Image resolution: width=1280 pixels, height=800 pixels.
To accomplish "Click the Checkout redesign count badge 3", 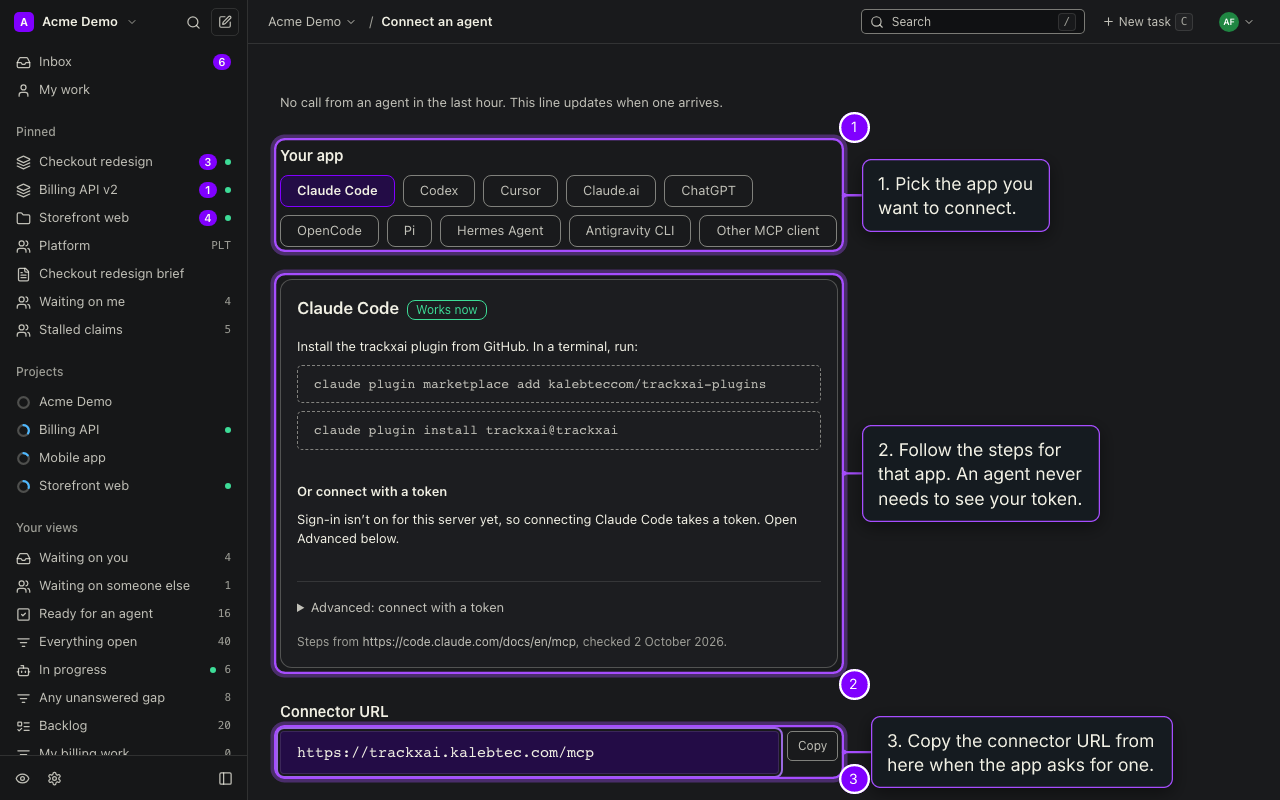I will point(208,162).
